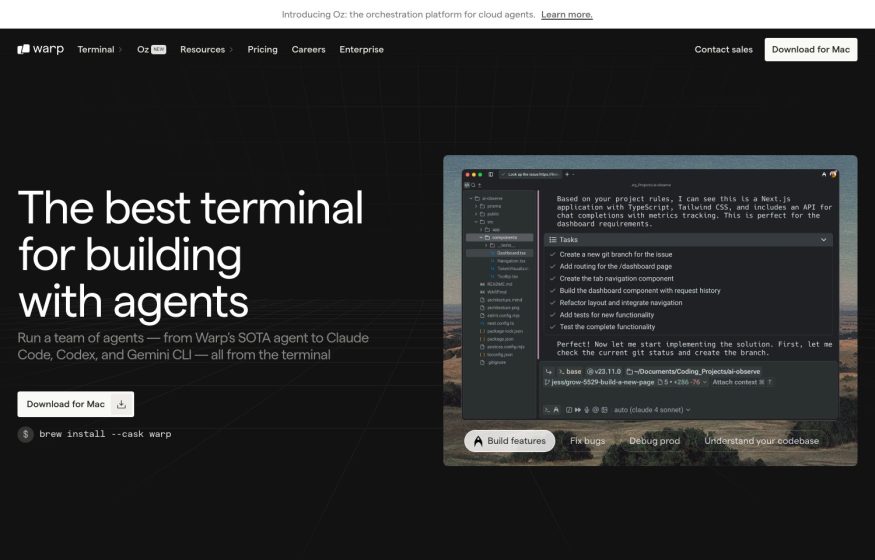Viewport: 875px width, 560px height.
Task: Click the 'The best terminal for building' heading
Action: (x=190, y=254)
